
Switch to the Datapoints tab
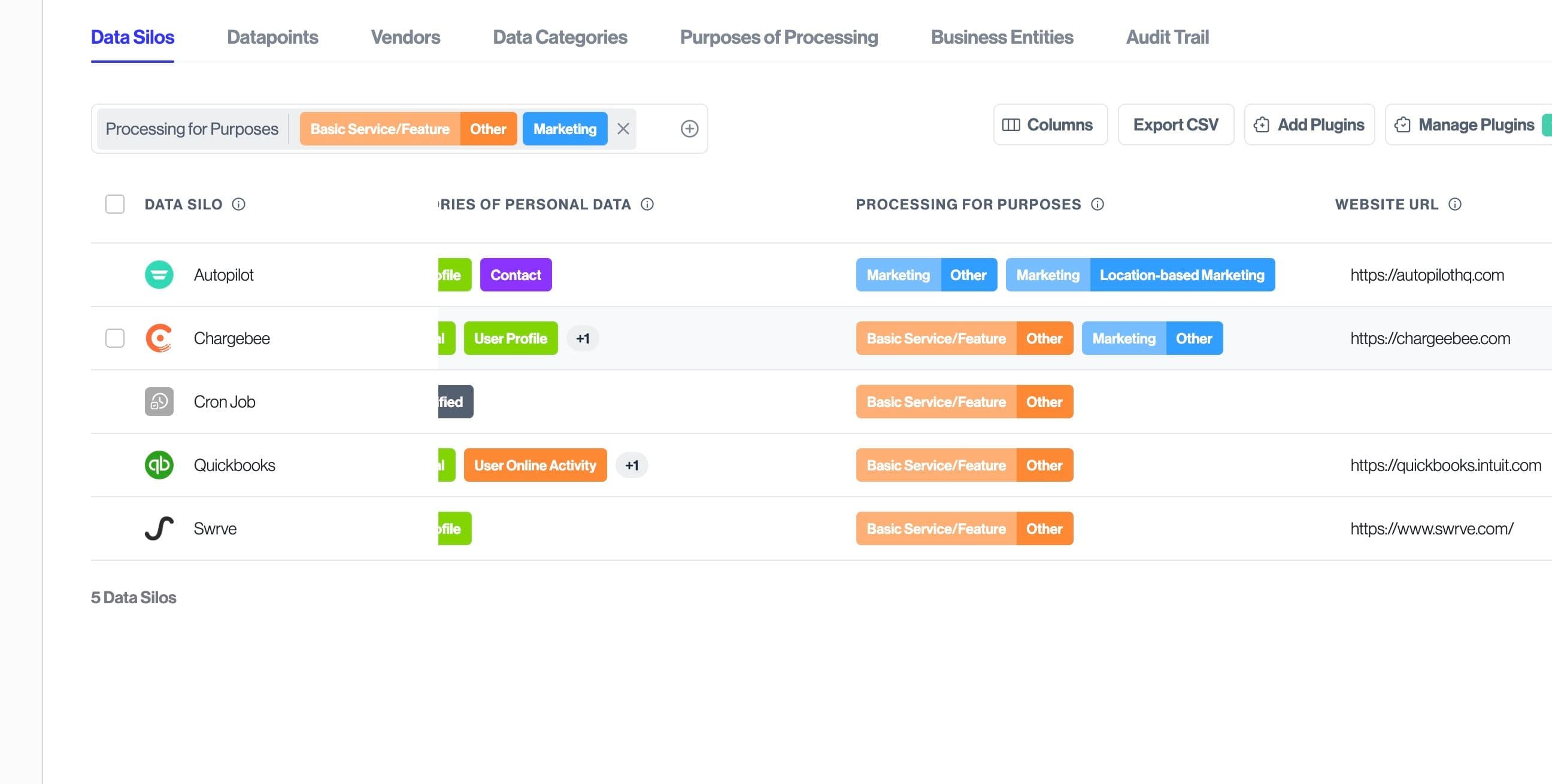(x=272, y=37)
